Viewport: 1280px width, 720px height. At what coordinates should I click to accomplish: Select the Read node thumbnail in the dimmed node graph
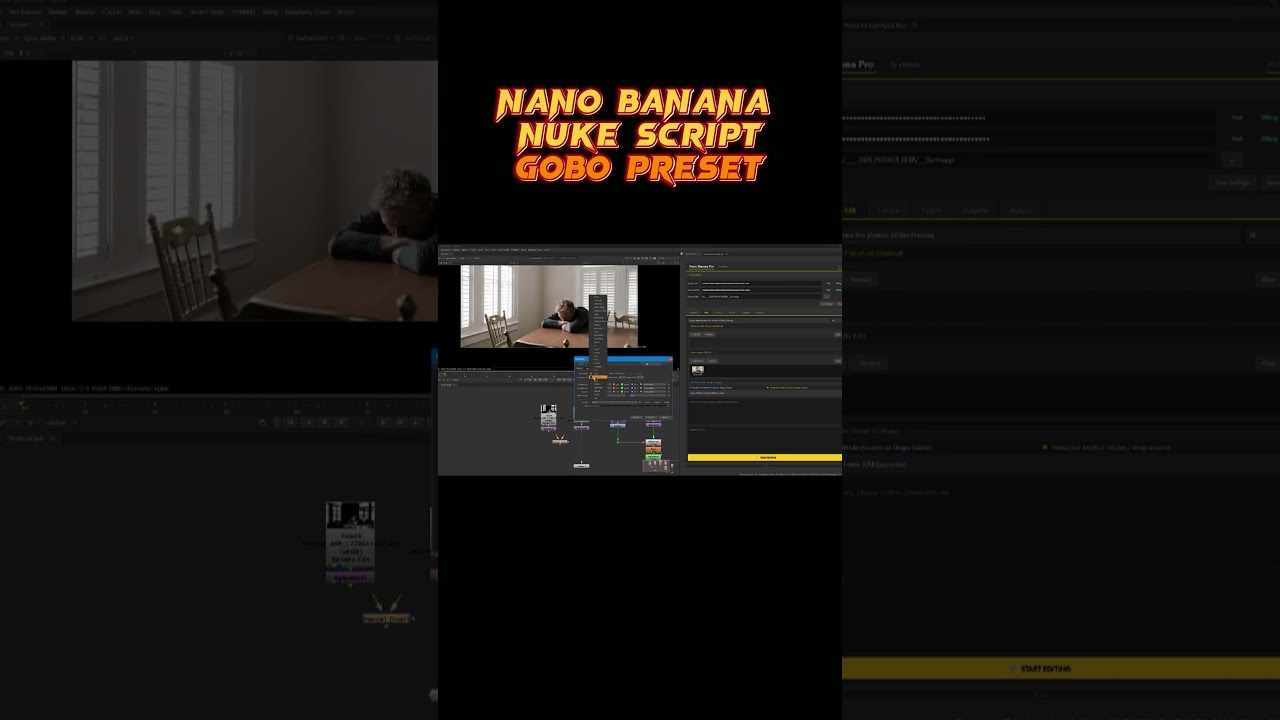click(x=350, y=516)
